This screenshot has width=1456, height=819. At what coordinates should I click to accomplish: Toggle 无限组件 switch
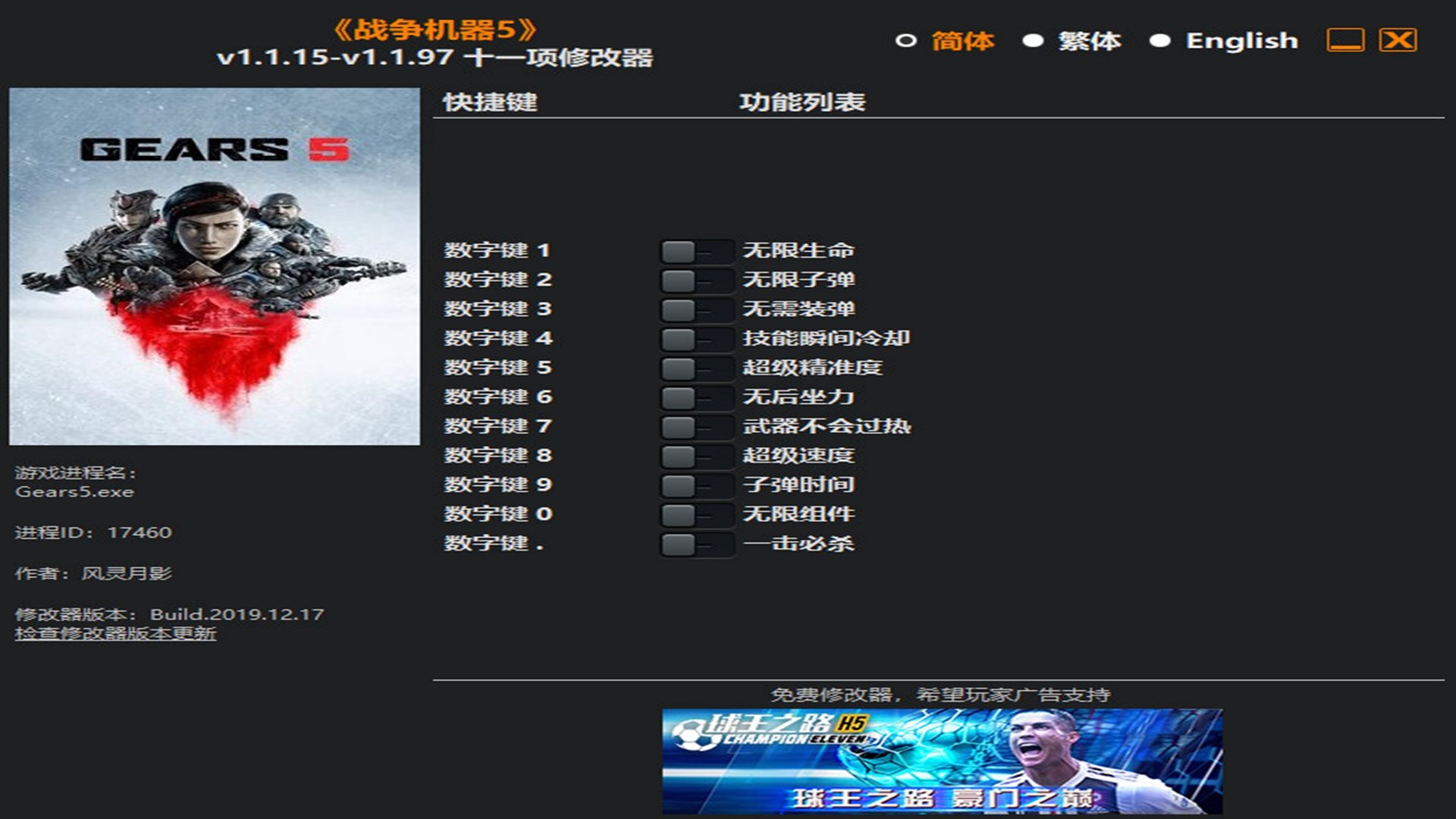(x=697, y=515)
